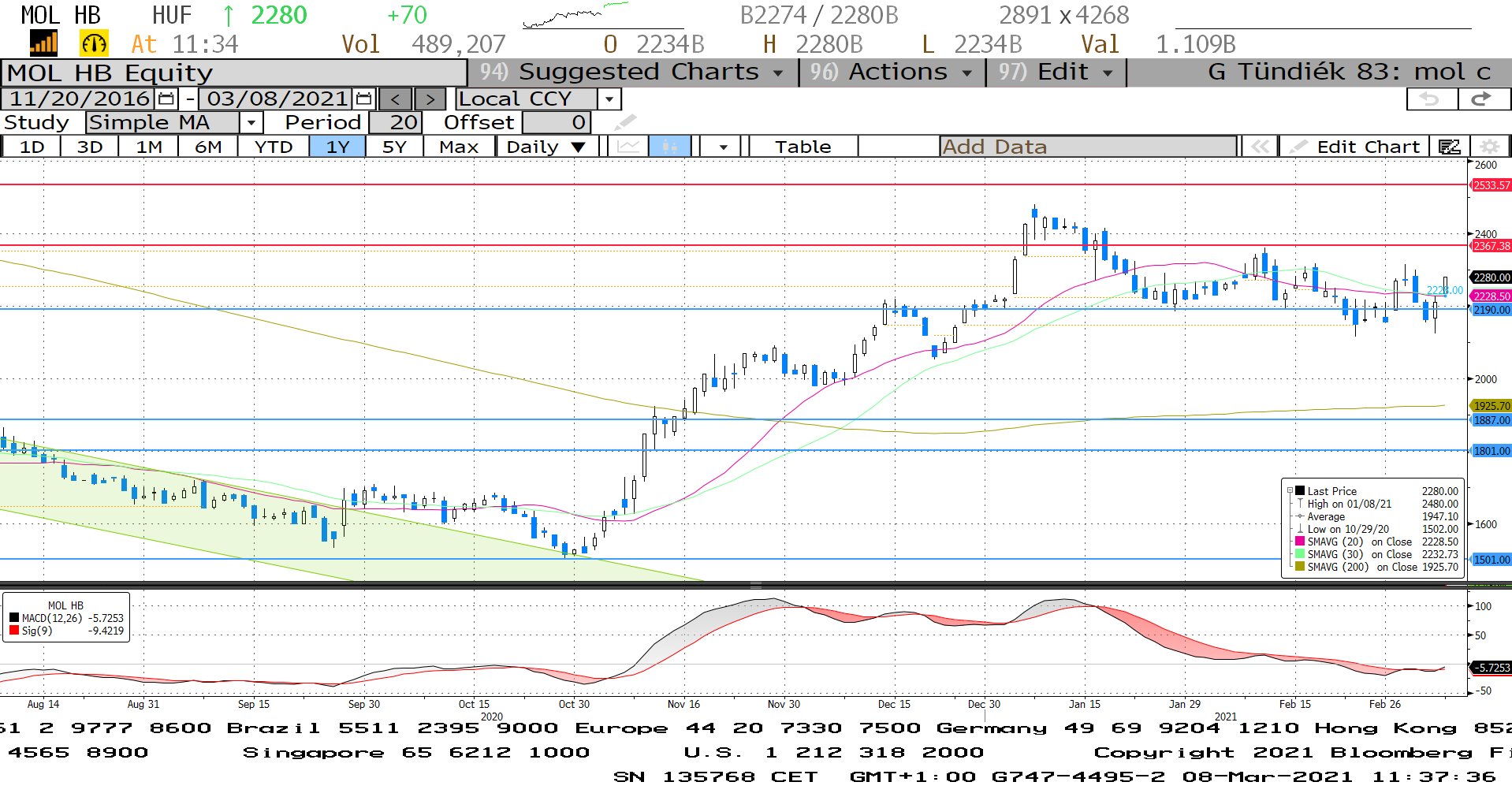
Task: Click the 2533.57 red price level label
Action: 1491,185
